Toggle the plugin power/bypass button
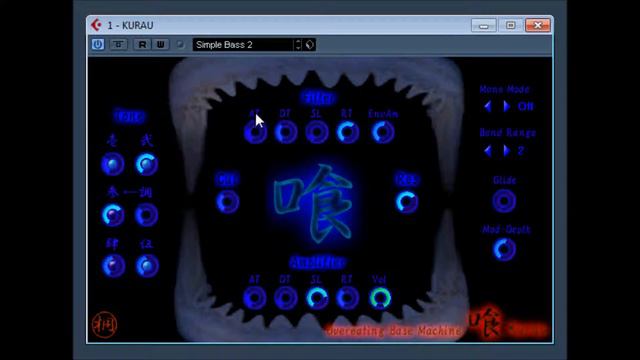 pos(98,44)
